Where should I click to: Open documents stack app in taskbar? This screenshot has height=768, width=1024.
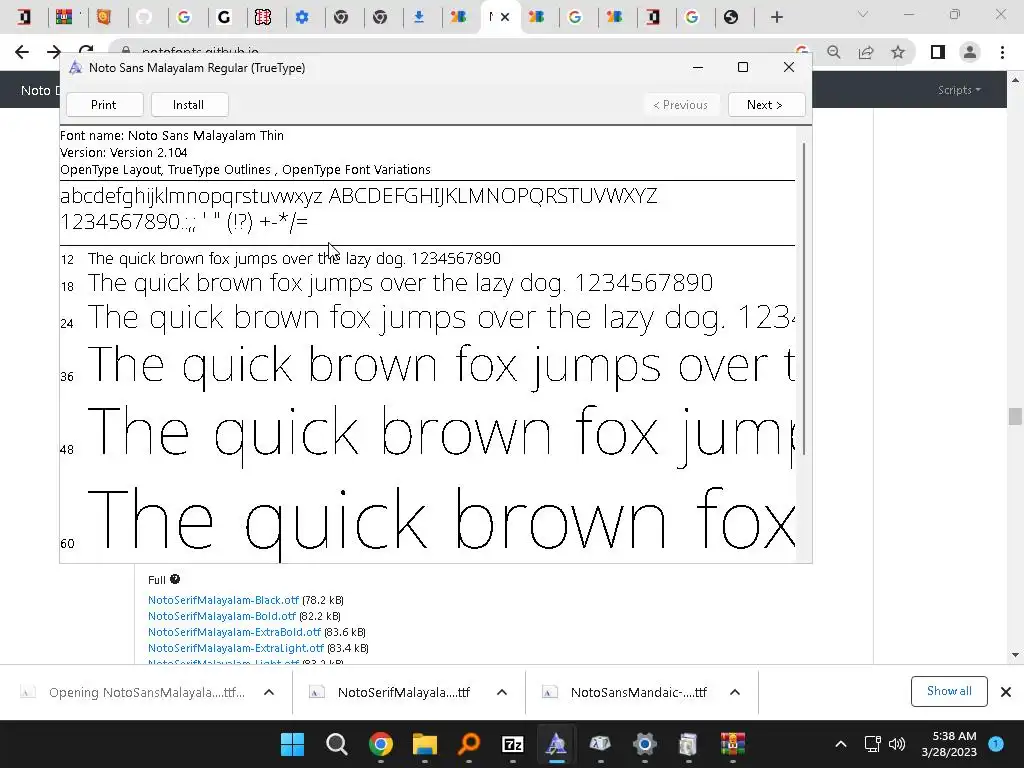[x=688, y=744]
